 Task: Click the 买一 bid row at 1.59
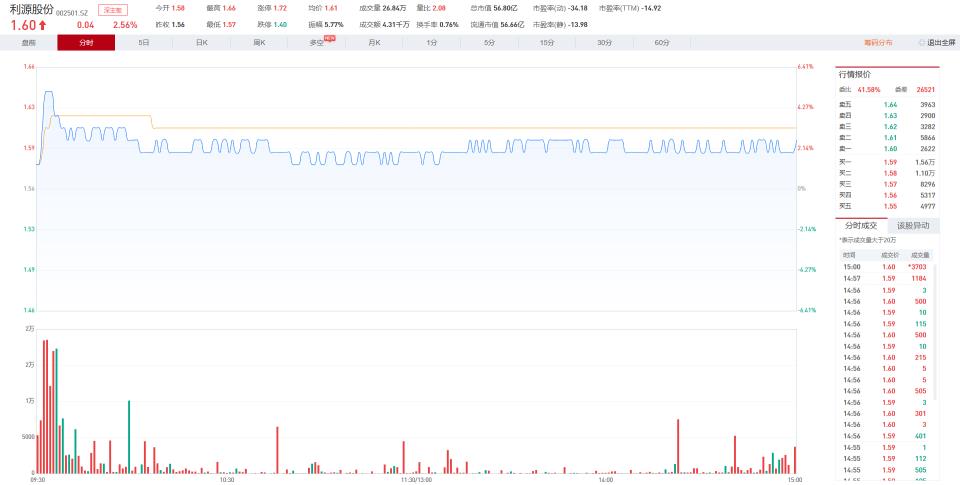[x=887, y=162]
